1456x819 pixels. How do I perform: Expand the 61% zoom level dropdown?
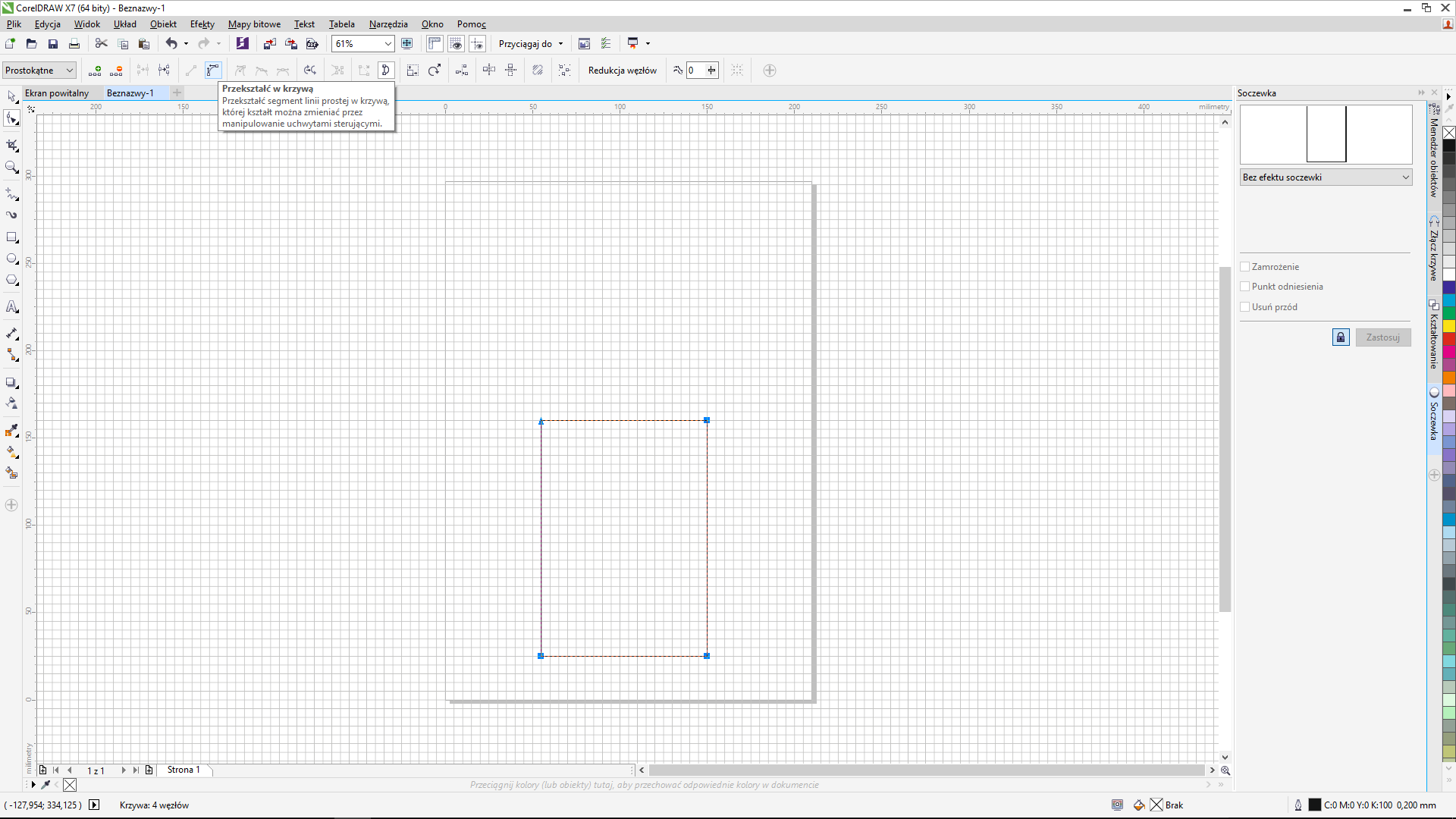point(388,44)
